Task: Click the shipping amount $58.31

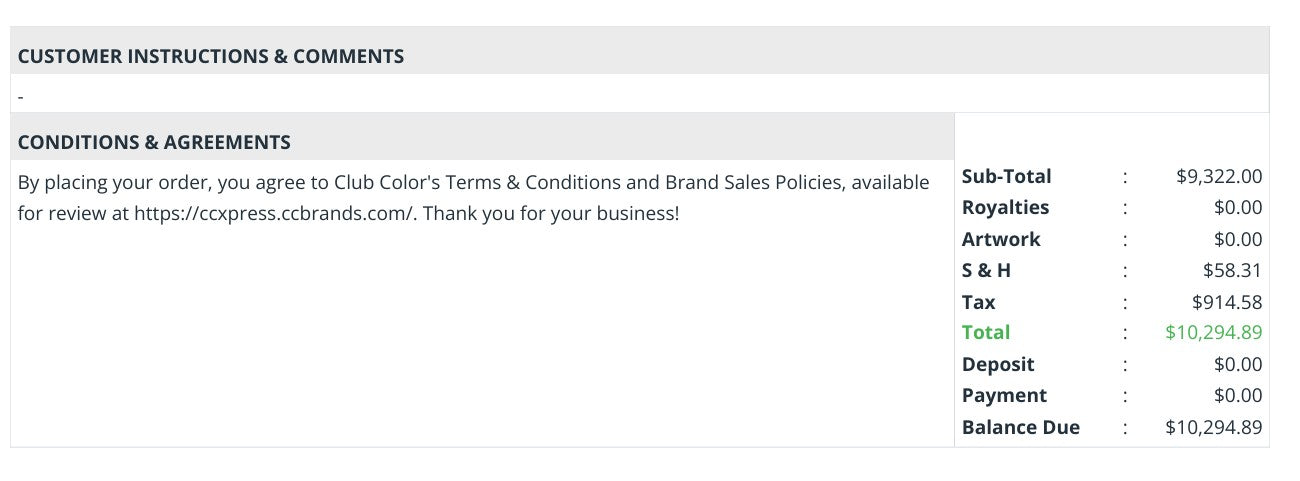Action: (1233, 270)
